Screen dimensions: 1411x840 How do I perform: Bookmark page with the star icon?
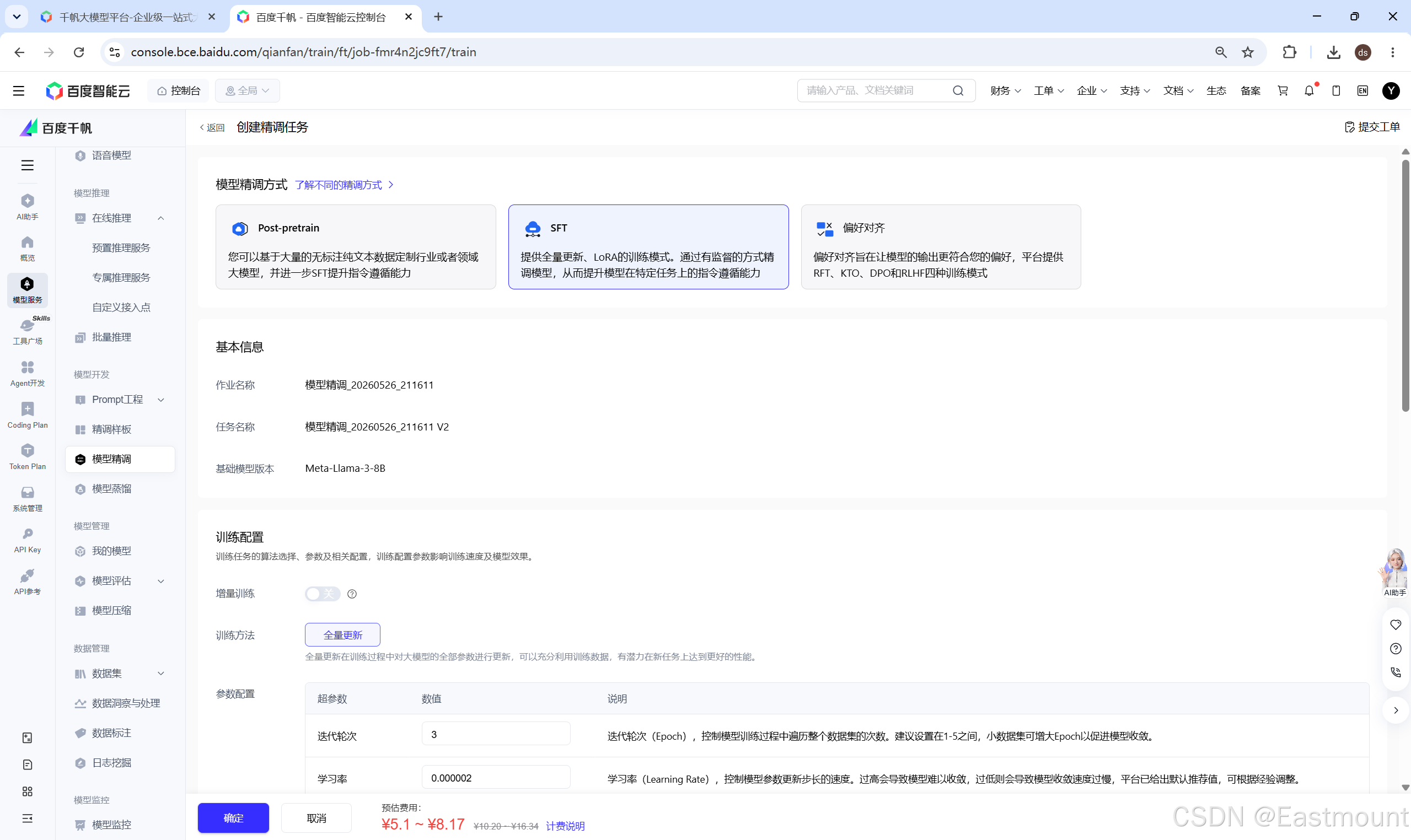coord(1247,52)
